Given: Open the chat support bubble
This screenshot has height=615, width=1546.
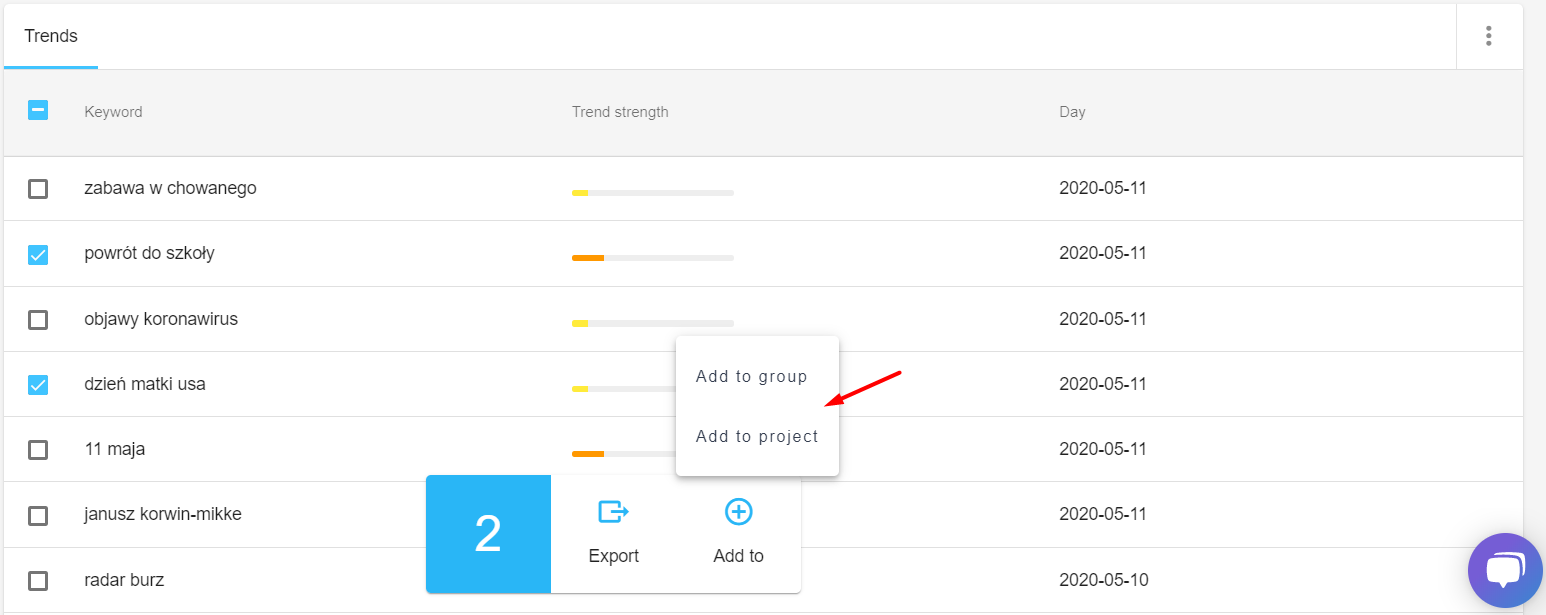Looking at the screenshot, I should [1505, 570].
